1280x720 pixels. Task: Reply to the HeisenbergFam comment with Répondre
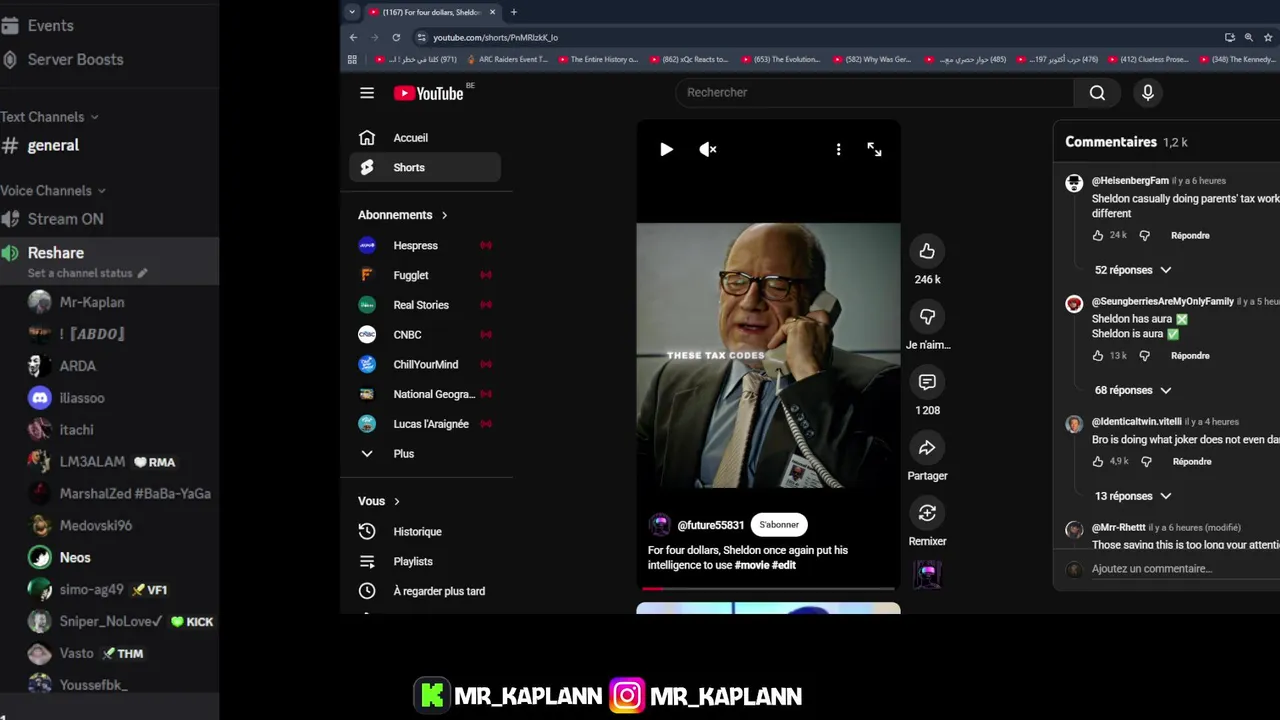point(1190,235)
